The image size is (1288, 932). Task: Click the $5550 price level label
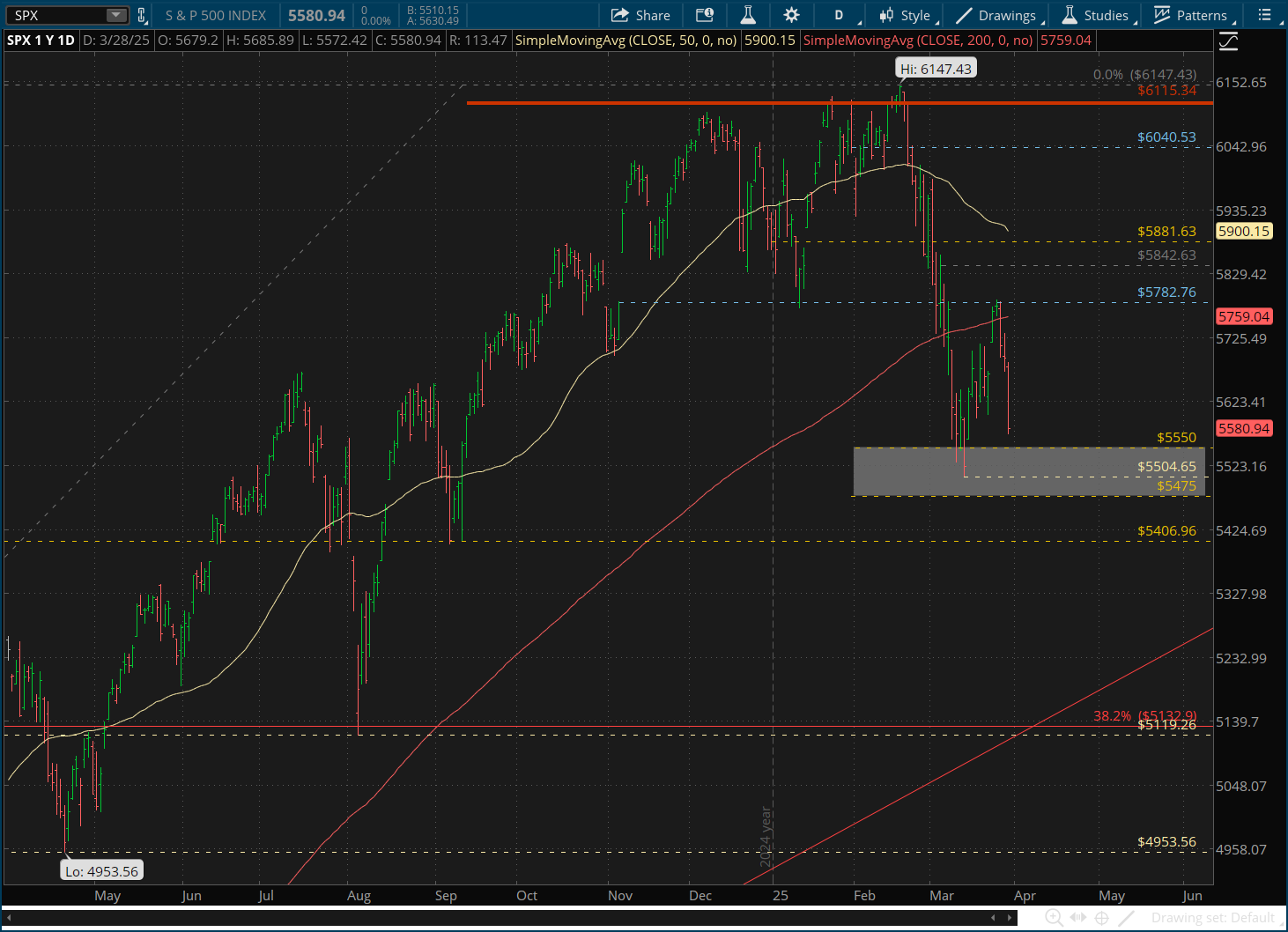(1176, 438)
